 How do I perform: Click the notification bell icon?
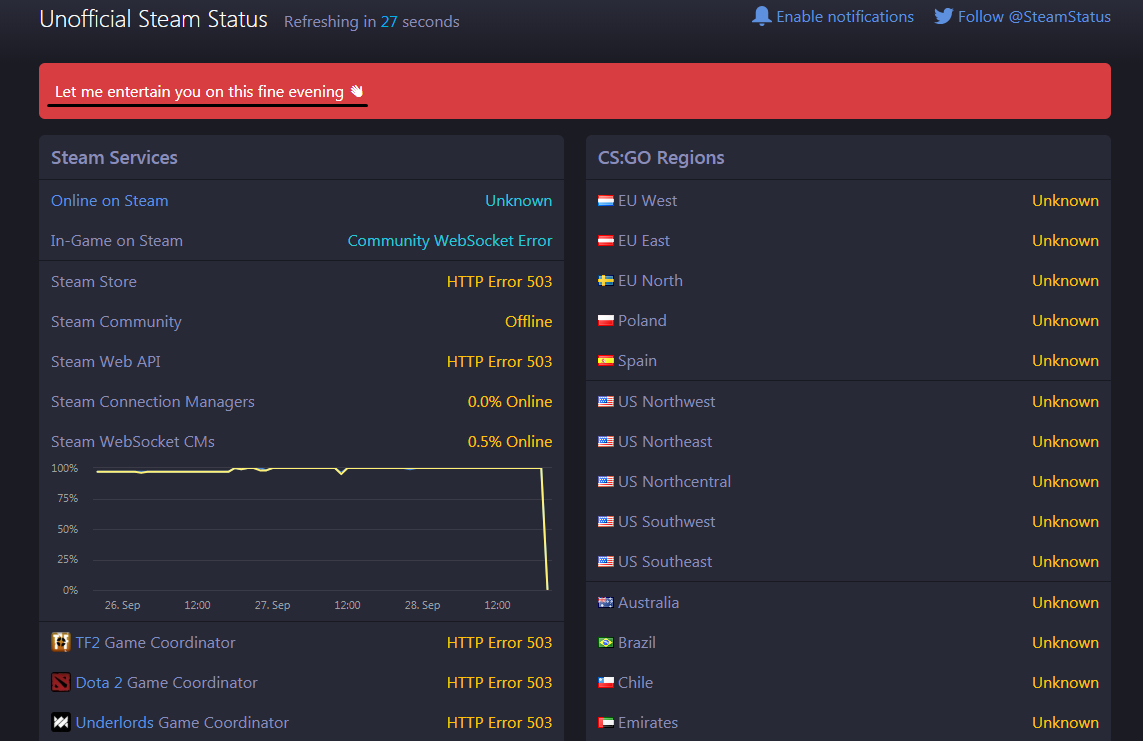click(x=762, y=16)
